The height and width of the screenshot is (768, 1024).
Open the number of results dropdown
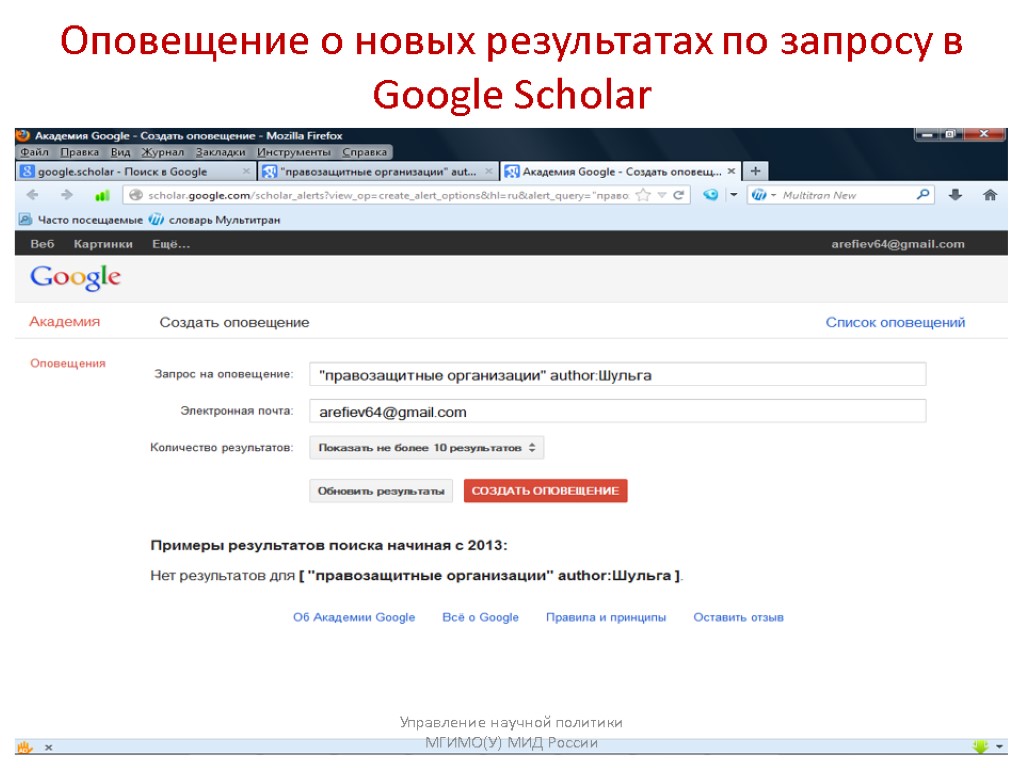426,448
